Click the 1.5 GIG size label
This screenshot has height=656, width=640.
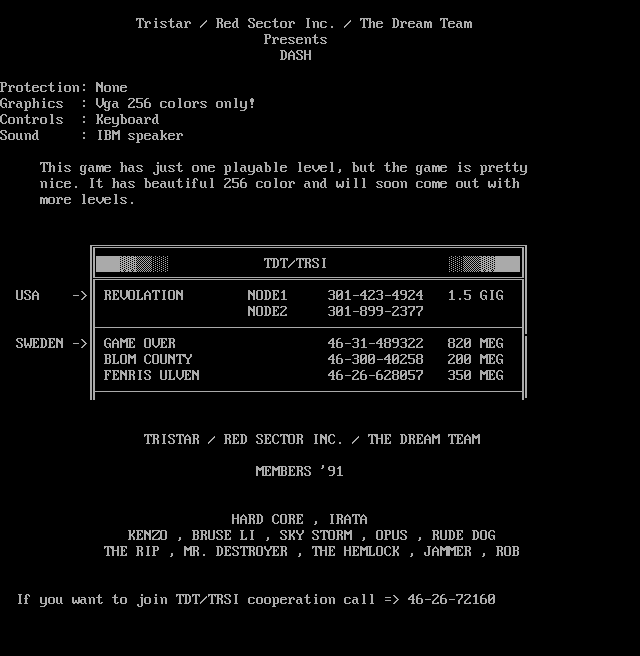coord(476,296)
